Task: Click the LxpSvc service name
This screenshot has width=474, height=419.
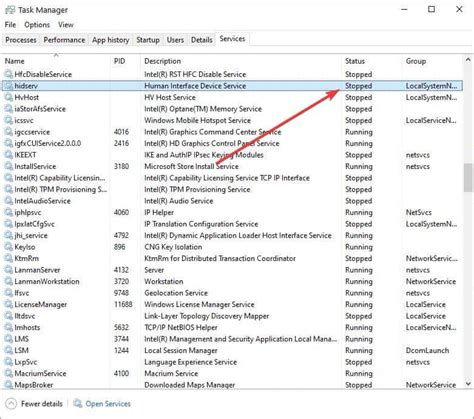Action: click(x=26, y=362)
